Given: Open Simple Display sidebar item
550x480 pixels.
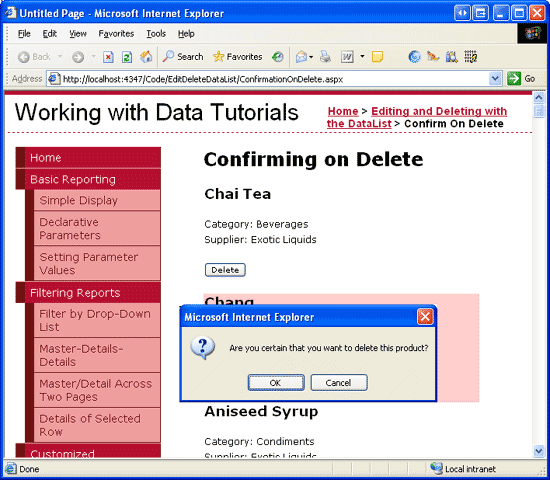Looking at the screenshot, I should tap(97, 200).
